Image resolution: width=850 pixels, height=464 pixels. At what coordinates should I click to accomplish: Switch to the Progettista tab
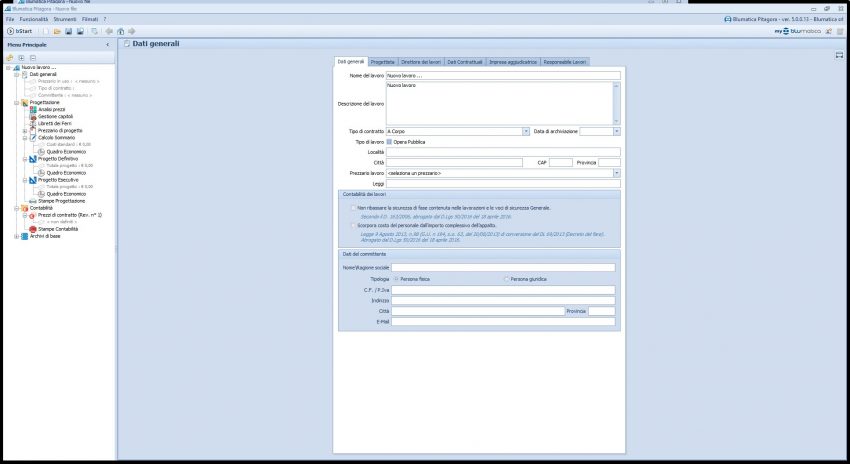click(x=383, y=62)
